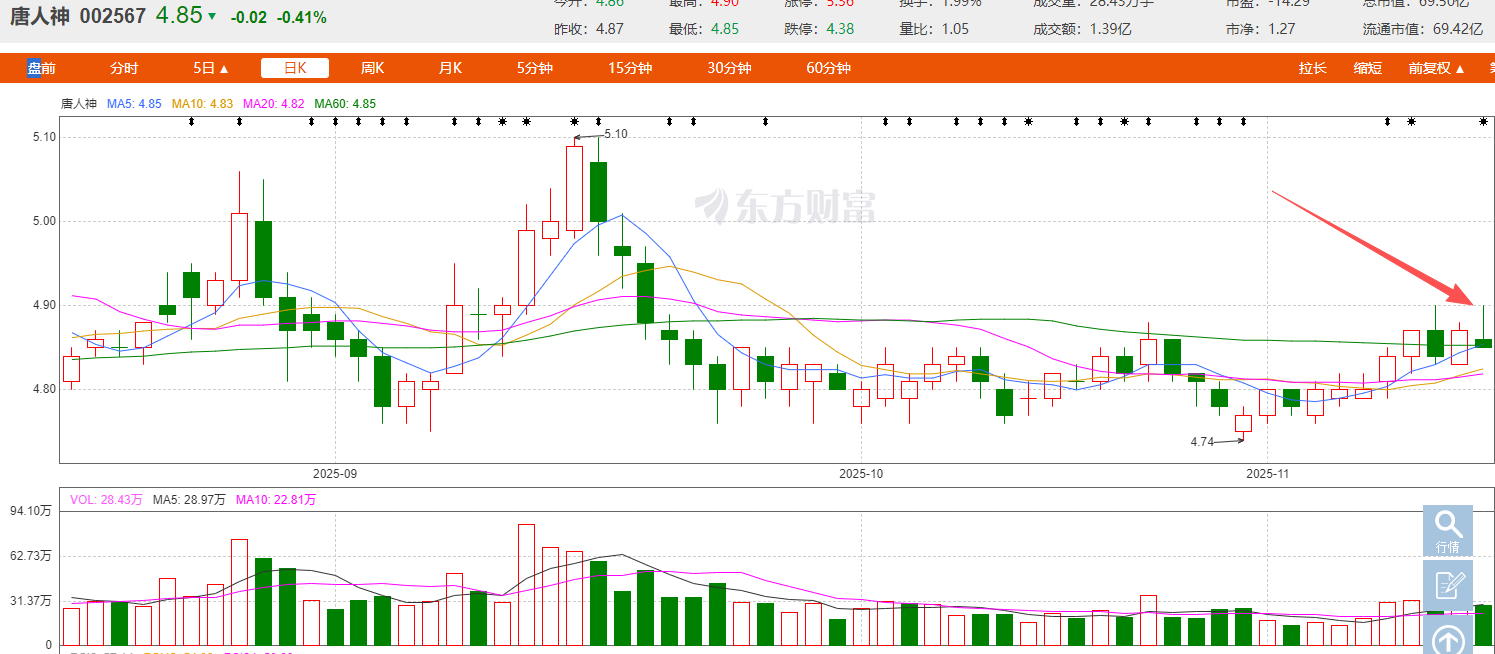Click the volume MA5: 28.97万 label
1495x654 pixels.
pyautogui.click(x=189, y=499)
